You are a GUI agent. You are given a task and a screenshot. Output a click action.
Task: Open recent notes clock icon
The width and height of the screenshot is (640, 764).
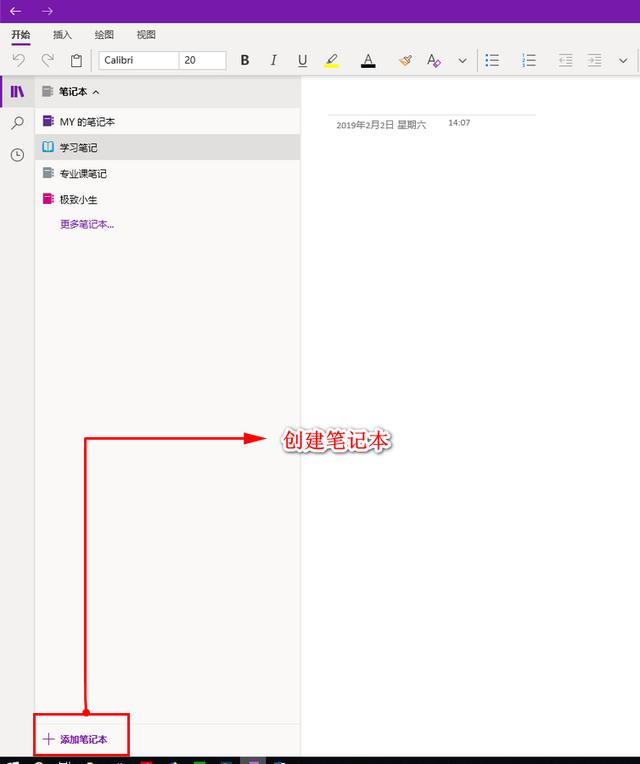[18, 155]
